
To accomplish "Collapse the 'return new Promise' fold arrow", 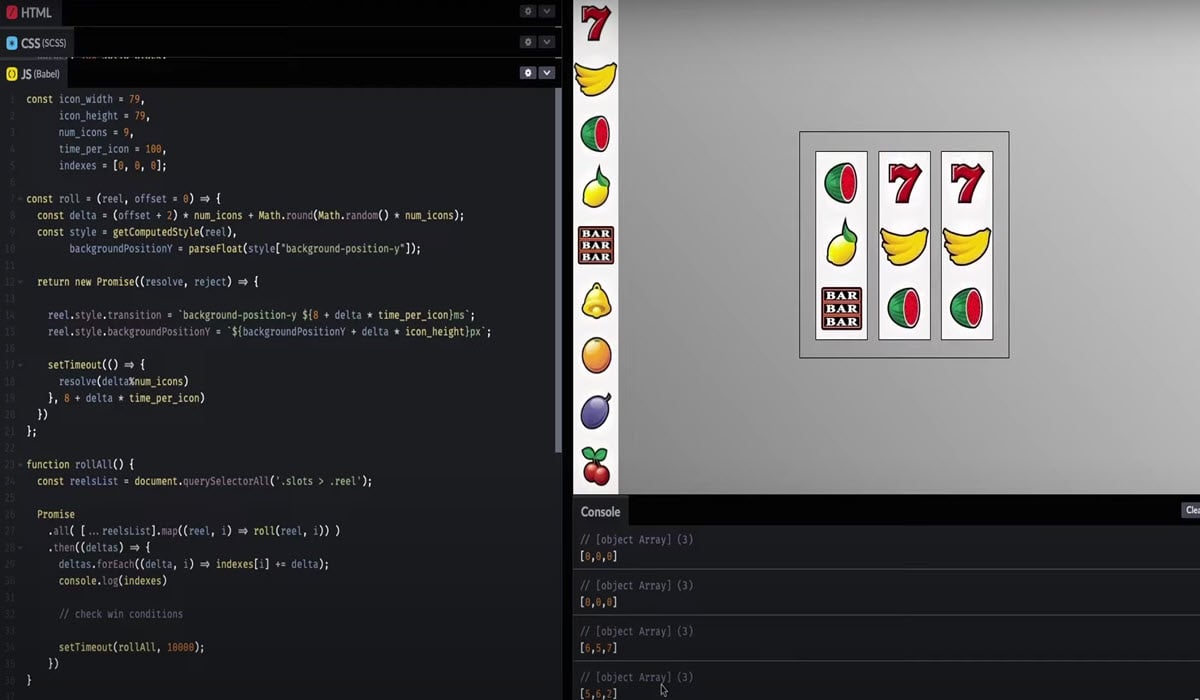I will click(x=19, y=282).
